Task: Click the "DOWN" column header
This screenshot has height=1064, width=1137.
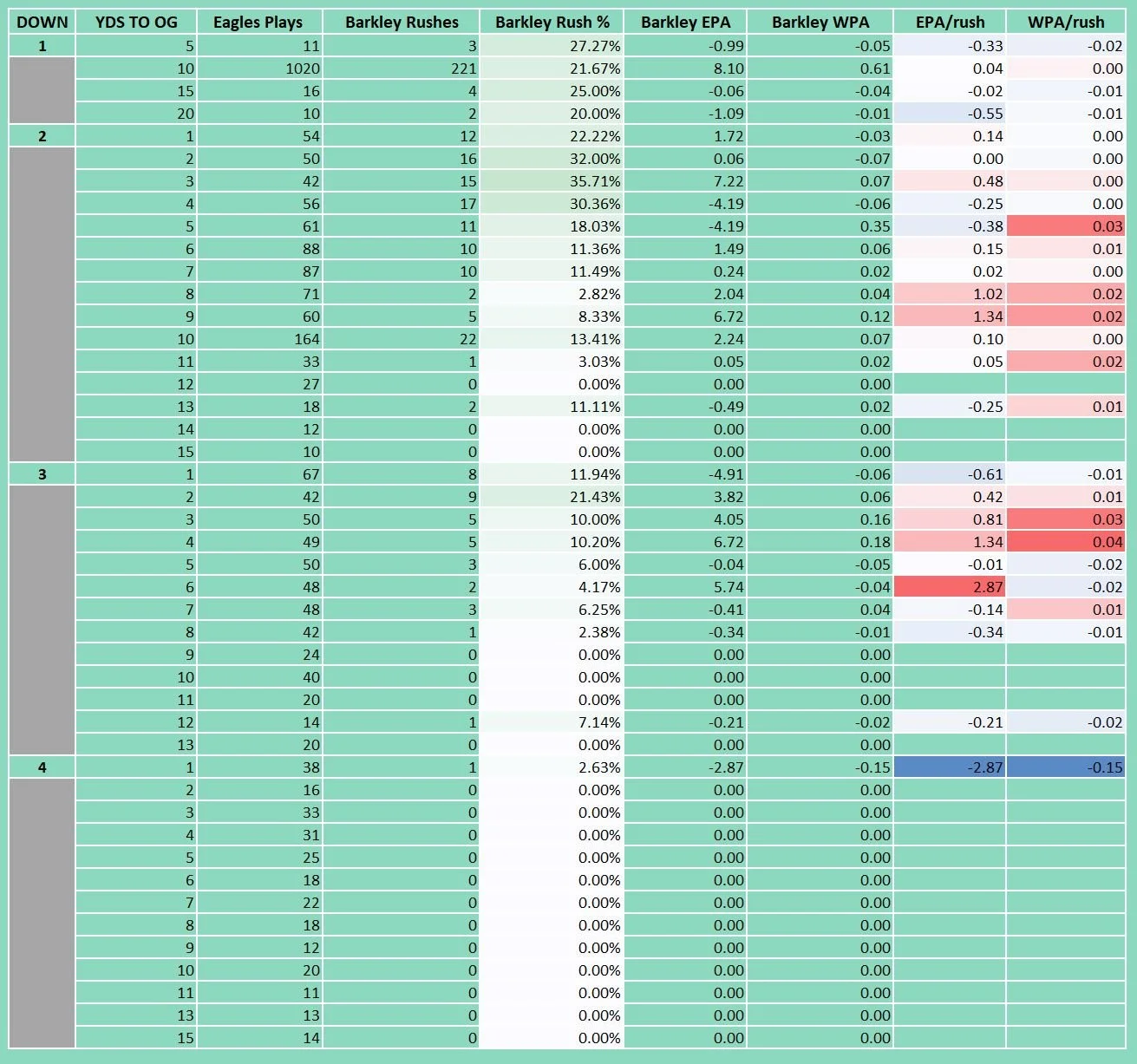Action: point(42,22)
